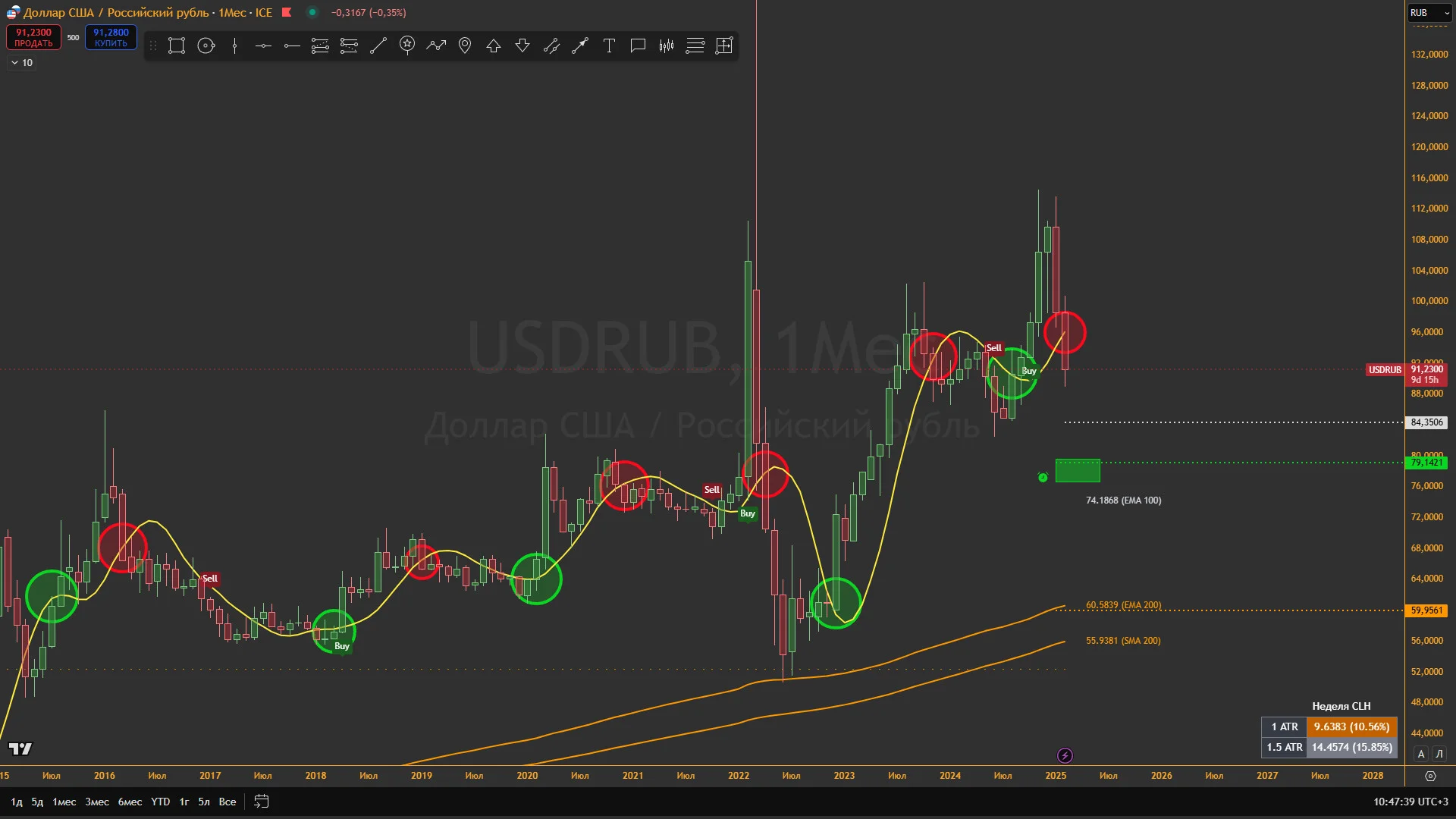Set time range to YTD
The image size is (1456, 819).
(160, 802)
